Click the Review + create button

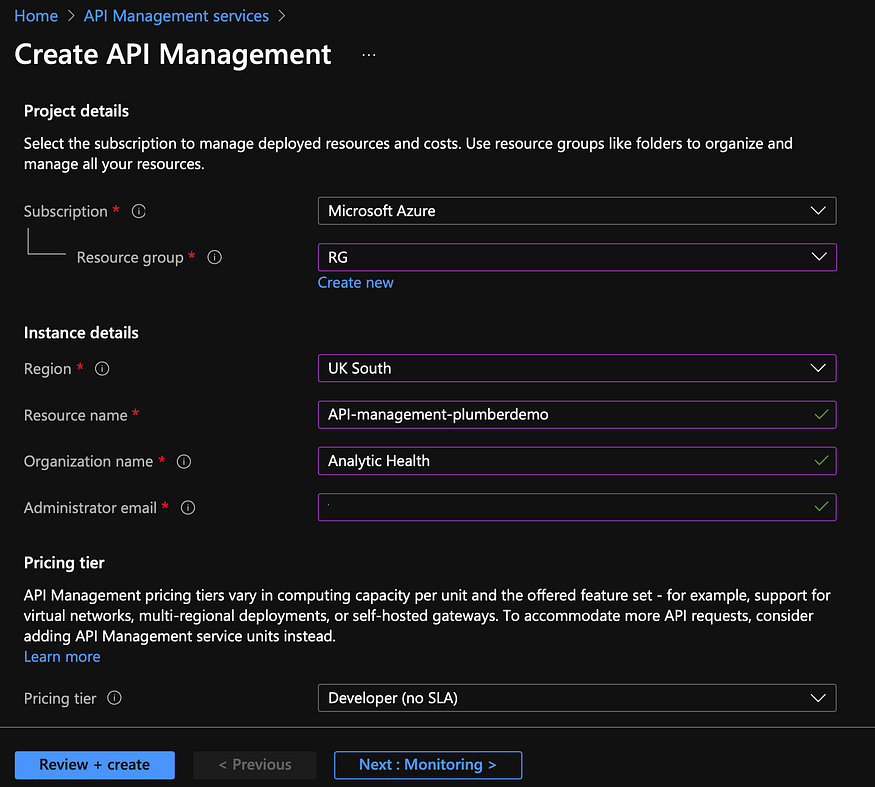click(95, 765)
